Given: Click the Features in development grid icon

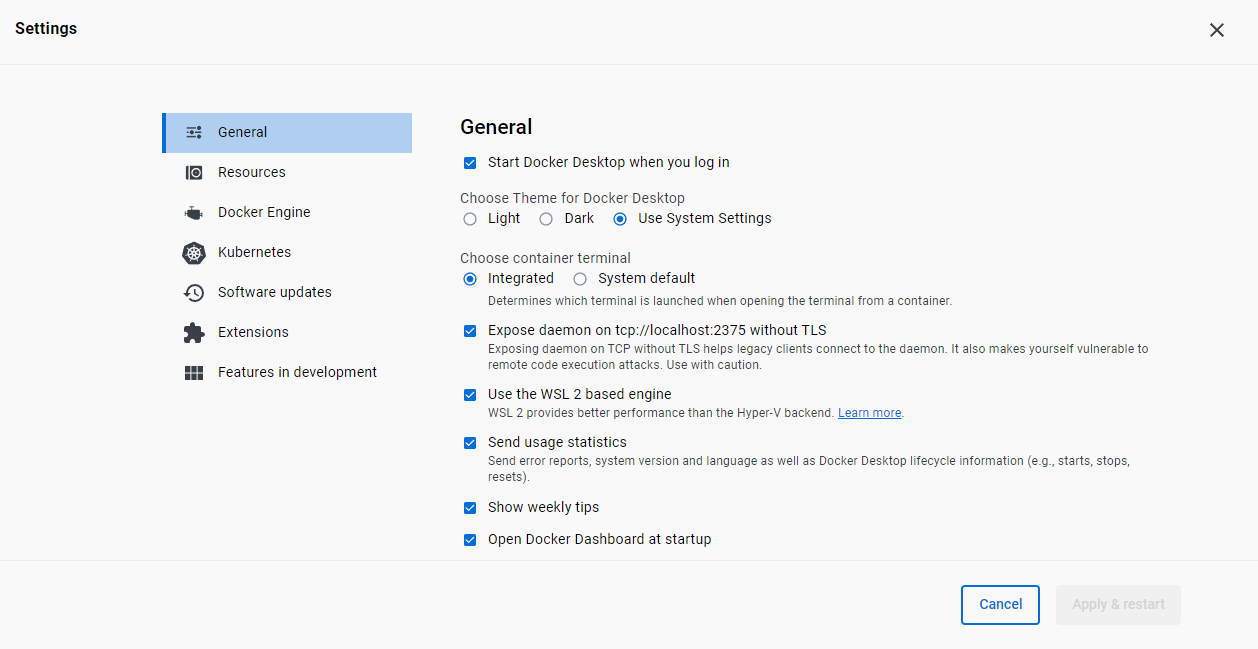Looking at the screenshot, I should (x=194, y=373).
